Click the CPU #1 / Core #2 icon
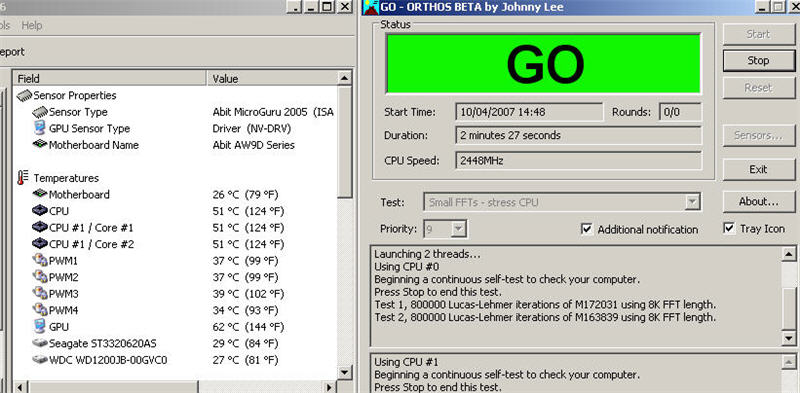 click(x=40, y=244)
